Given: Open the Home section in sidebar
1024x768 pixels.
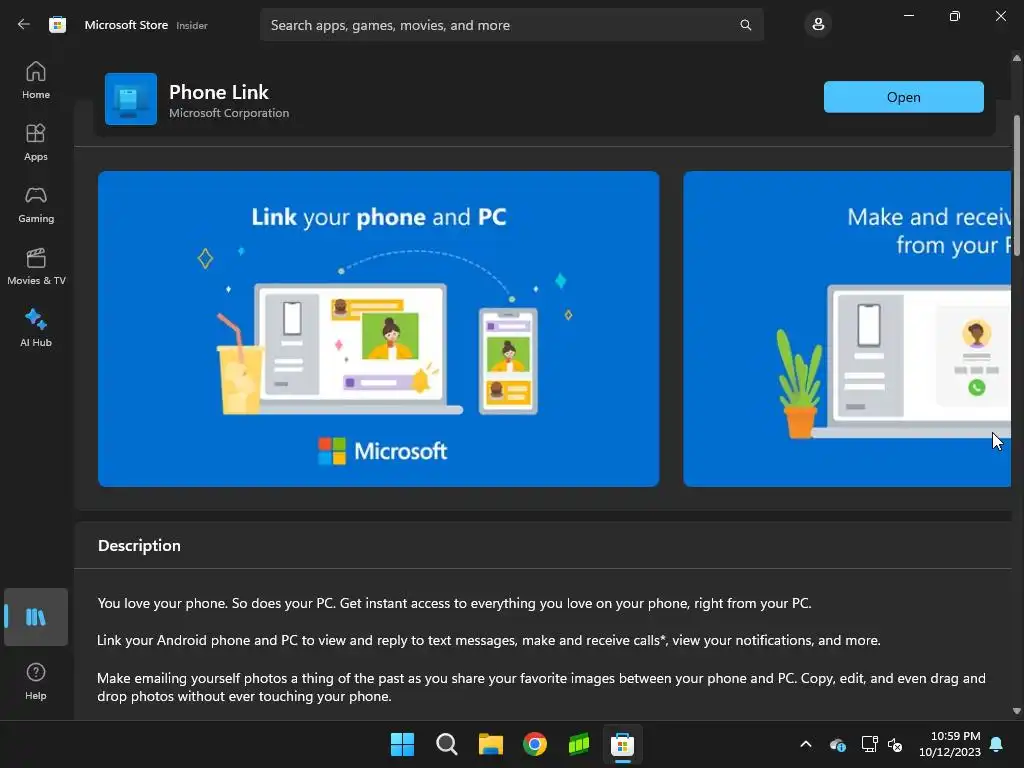Looking at the screenshot, I should [36, 80].
